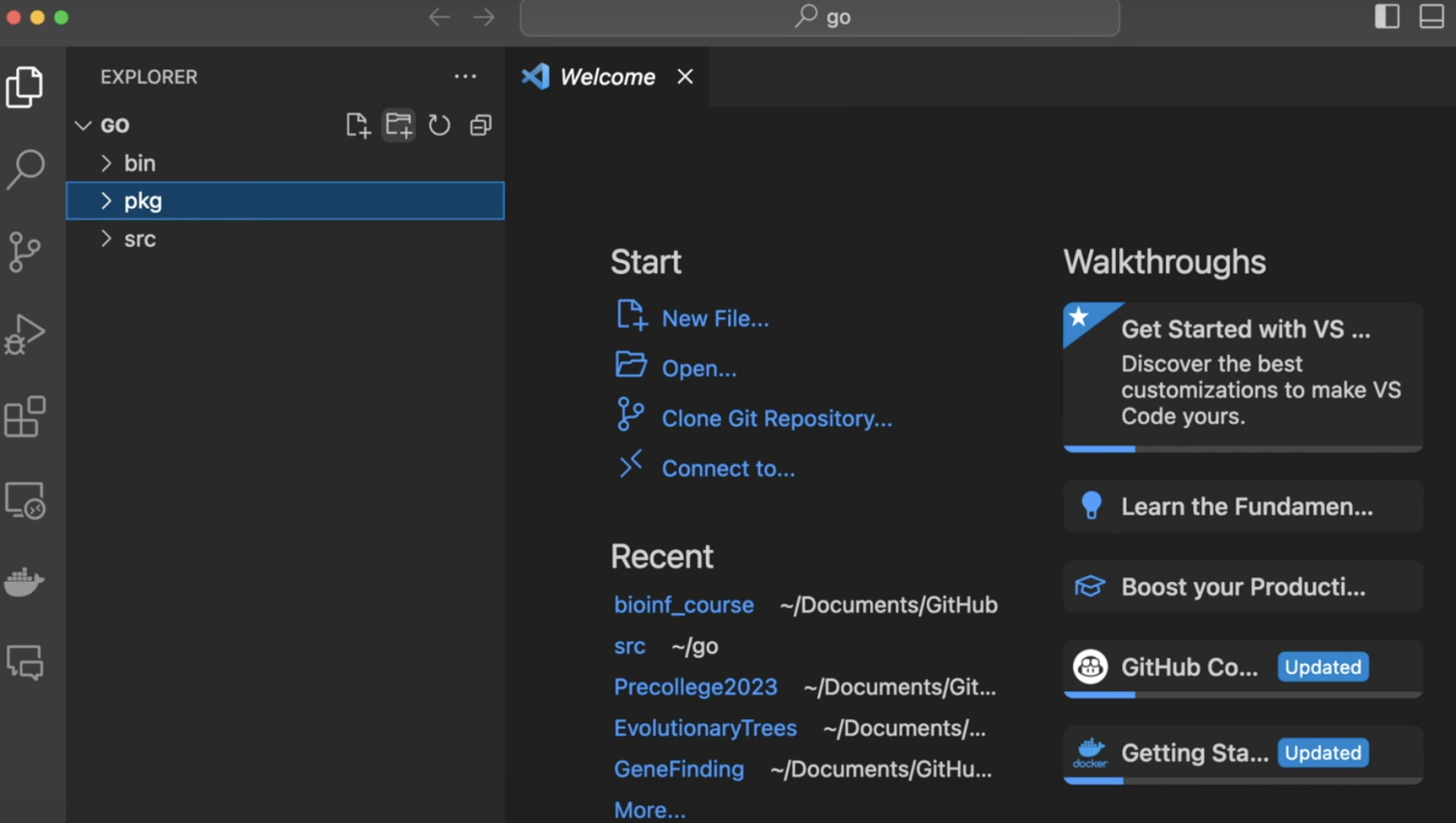Screen dimensions: 1456x823
Task: Click the Open folder icon under Start
Action: click(x=631, y=364)
